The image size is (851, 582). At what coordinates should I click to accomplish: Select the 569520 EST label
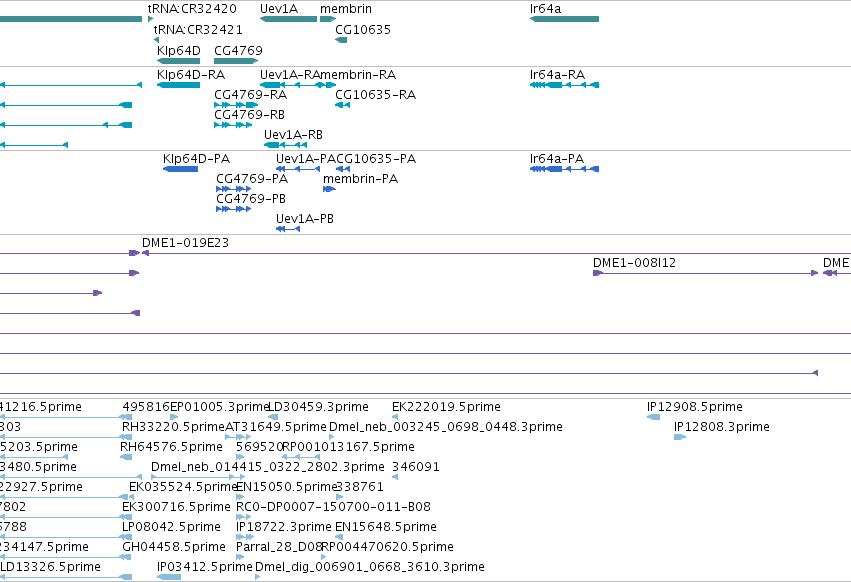[x=259, y=447]
